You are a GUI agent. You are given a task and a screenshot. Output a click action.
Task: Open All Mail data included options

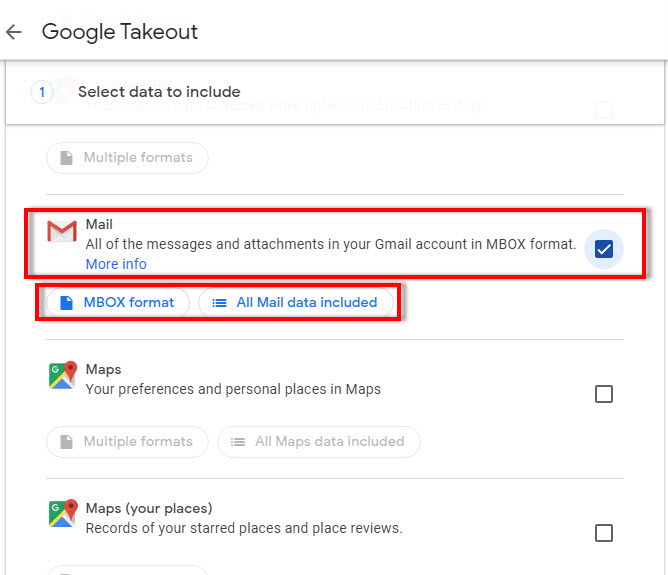click(x=296, y=302)
